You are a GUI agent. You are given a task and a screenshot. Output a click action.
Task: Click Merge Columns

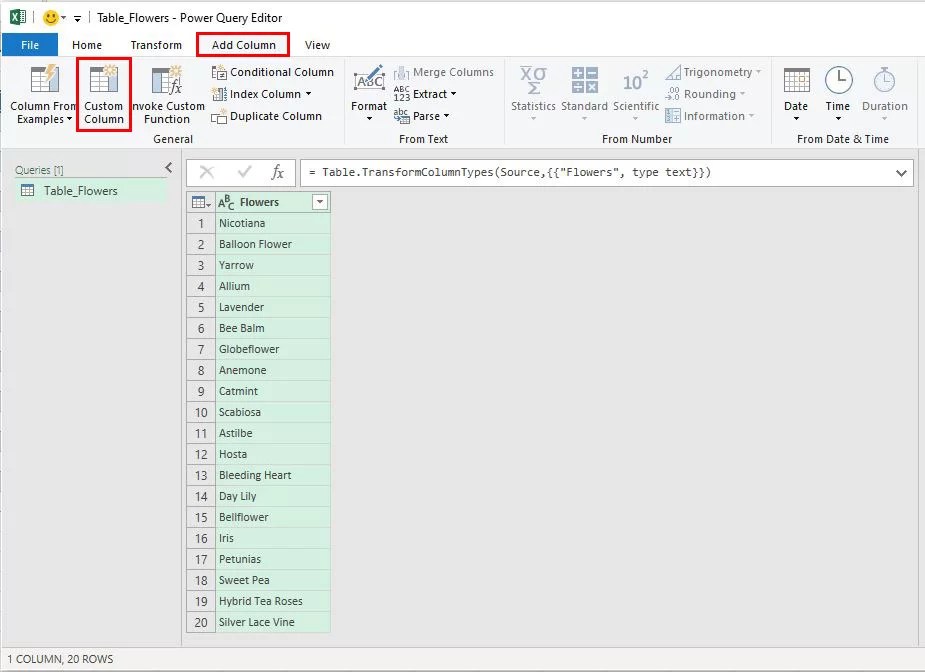444,72
